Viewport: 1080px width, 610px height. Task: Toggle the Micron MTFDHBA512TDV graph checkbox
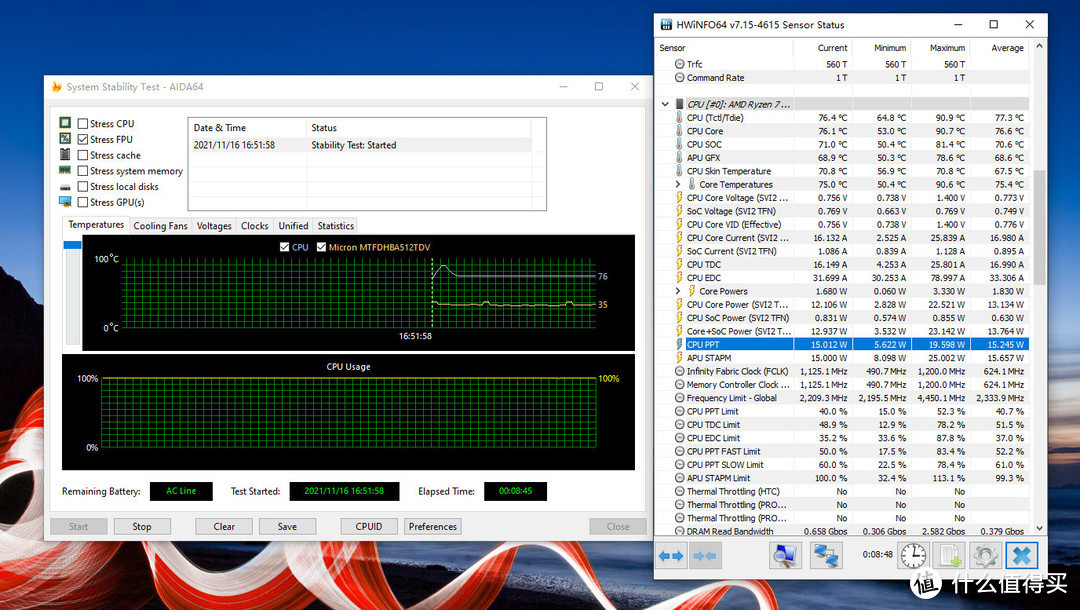[x=321, y=247]
